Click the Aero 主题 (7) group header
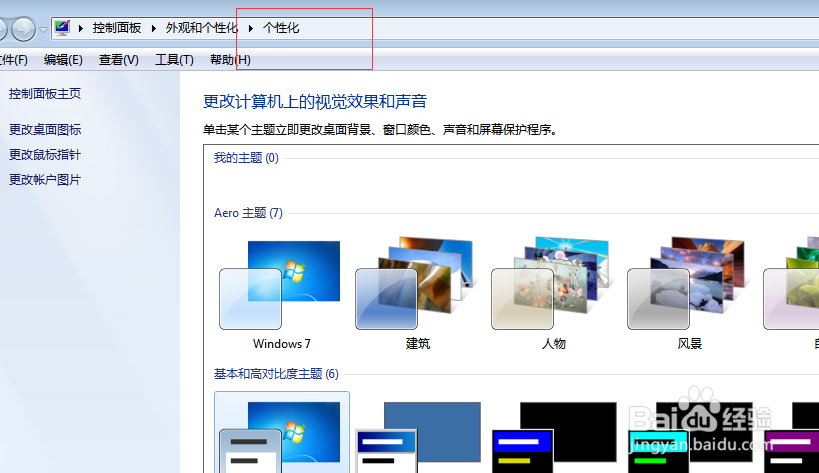Viewport: 819px width, 473px height. [248, 213]
